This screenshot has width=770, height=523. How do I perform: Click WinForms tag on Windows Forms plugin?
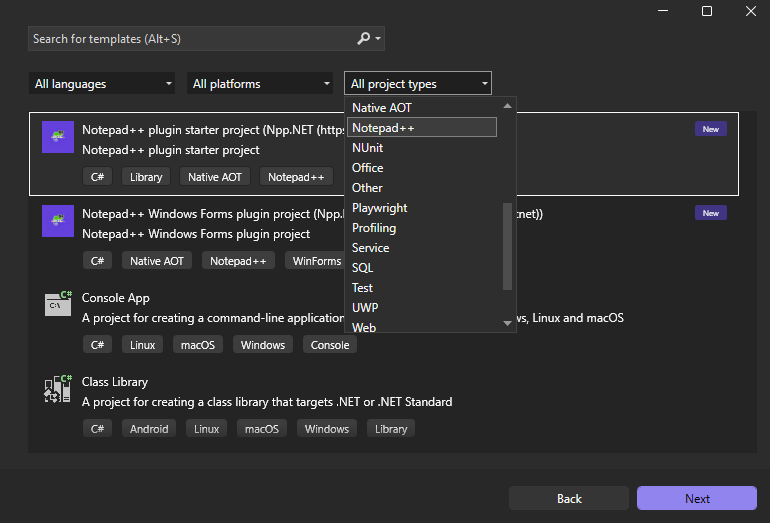click(316, 261)
